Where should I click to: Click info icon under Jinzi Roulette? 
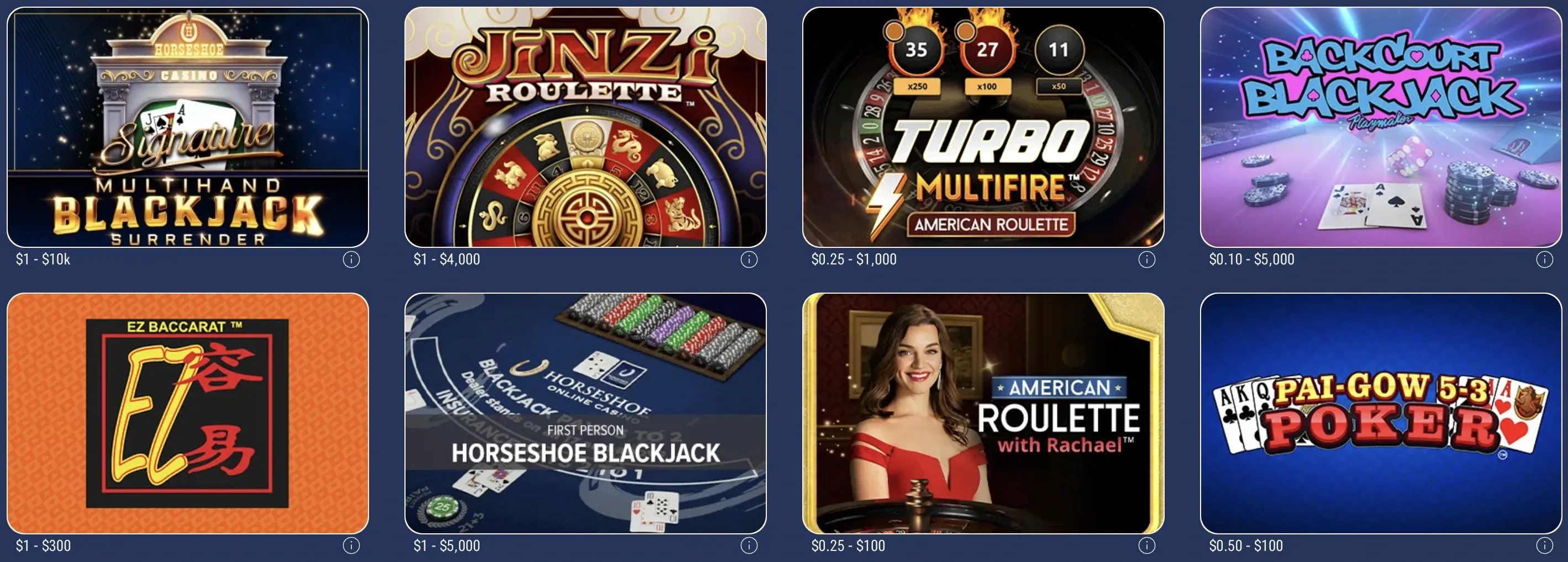point(749,259)
